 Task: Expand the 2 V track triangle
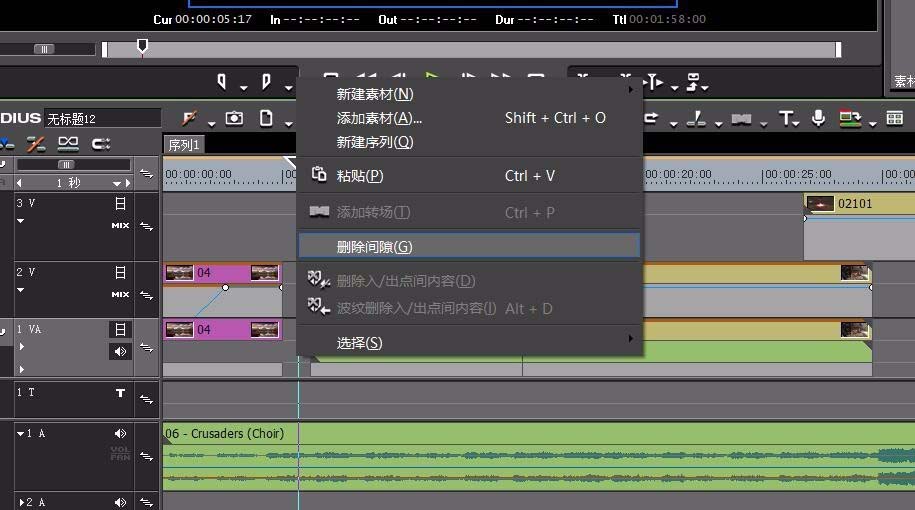click(x=20, y=289)
